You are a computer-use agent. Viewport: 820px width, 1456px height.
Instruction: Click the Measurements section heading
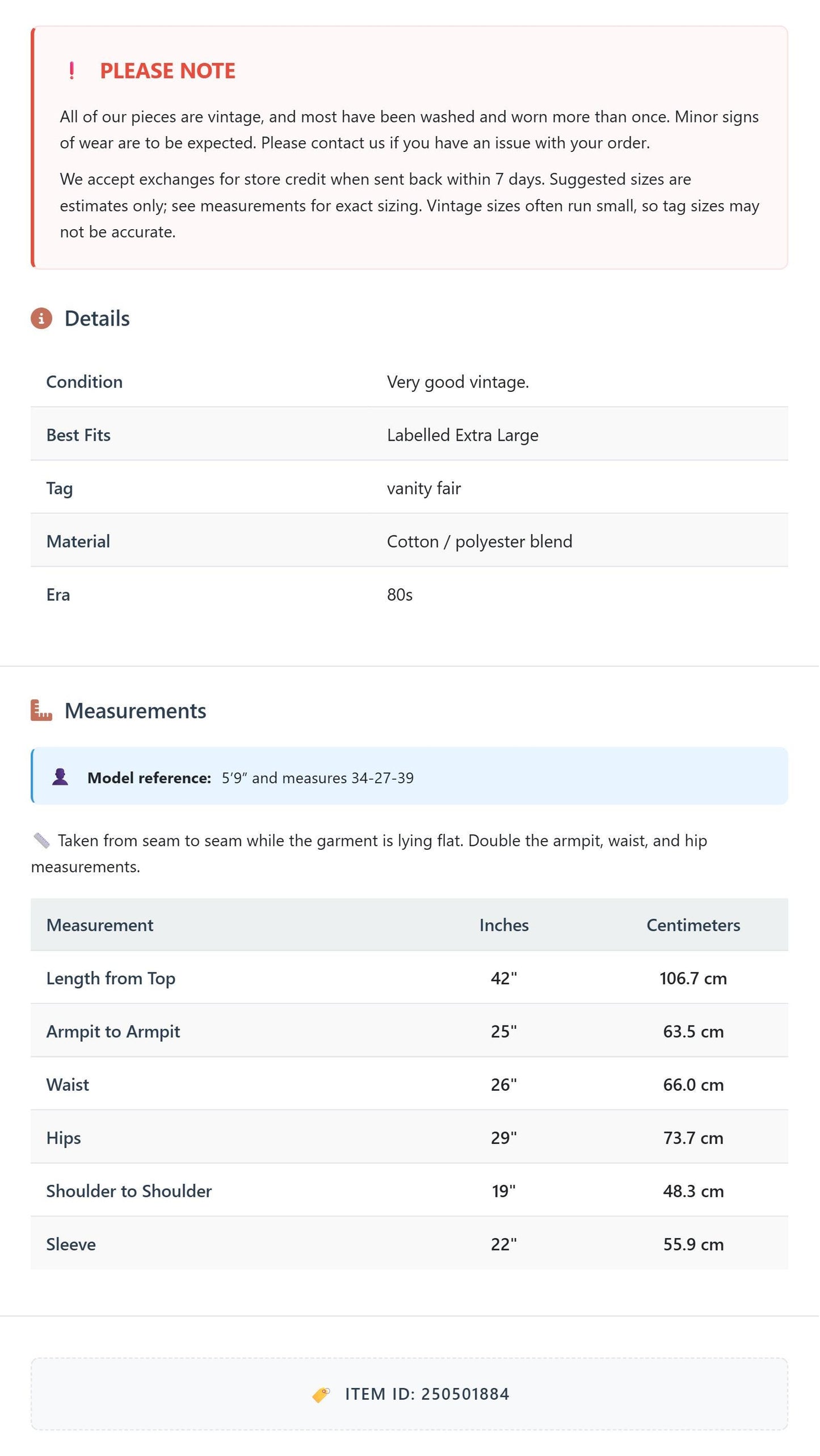coord(136,711)
